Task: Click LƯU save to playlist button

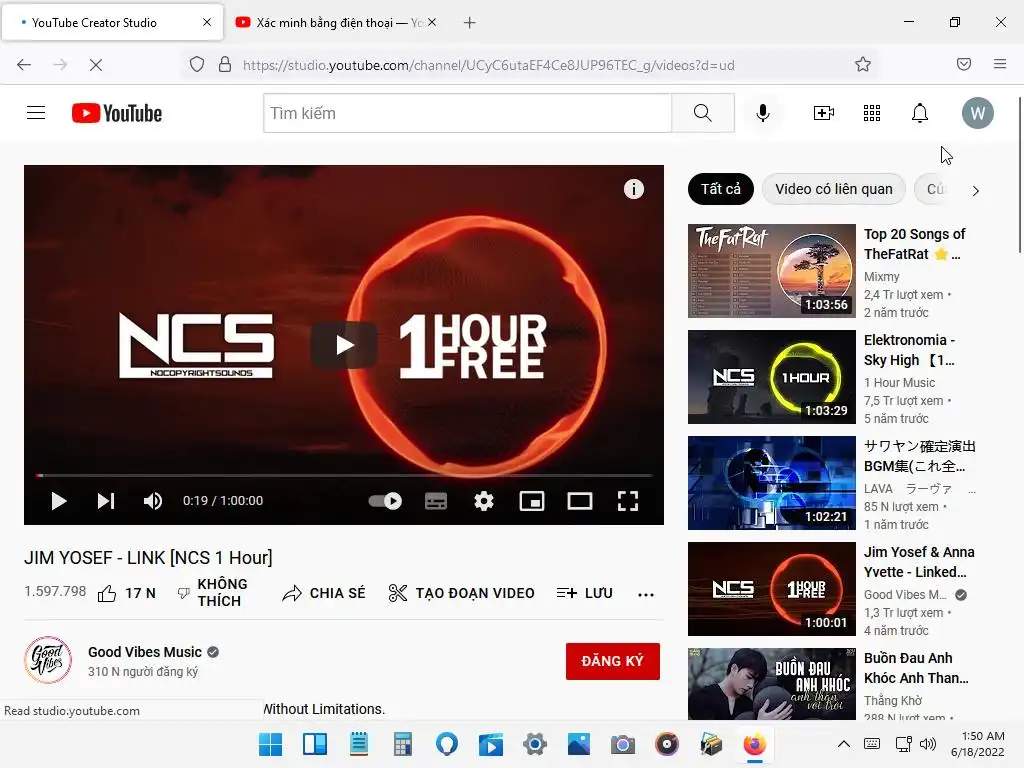Action: [x=584, y=593]
